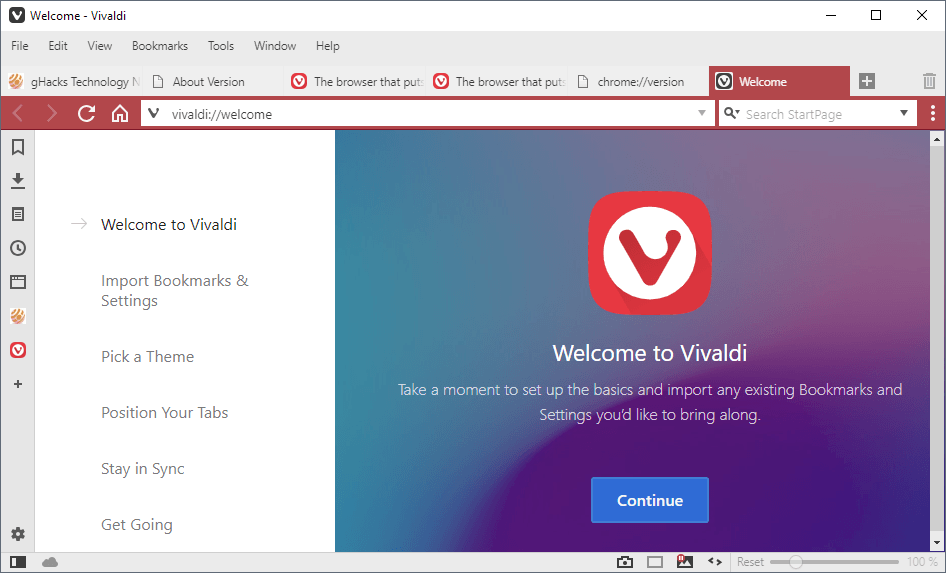Toggle images icon in status bar

685,562
